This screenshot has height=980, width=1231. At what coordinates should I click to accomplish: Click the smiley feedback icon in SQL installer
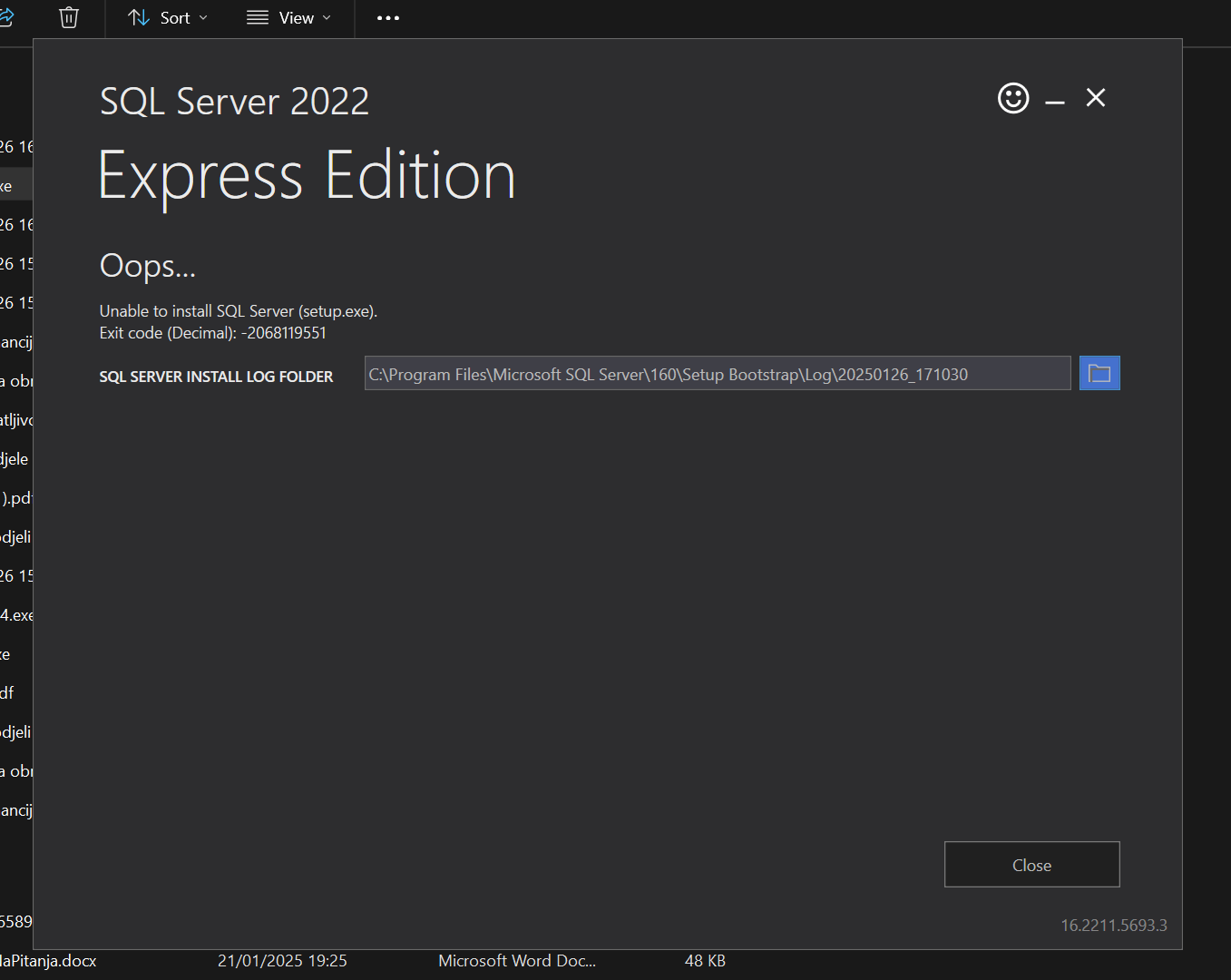pyautogui.click(x=1013, y=98)
